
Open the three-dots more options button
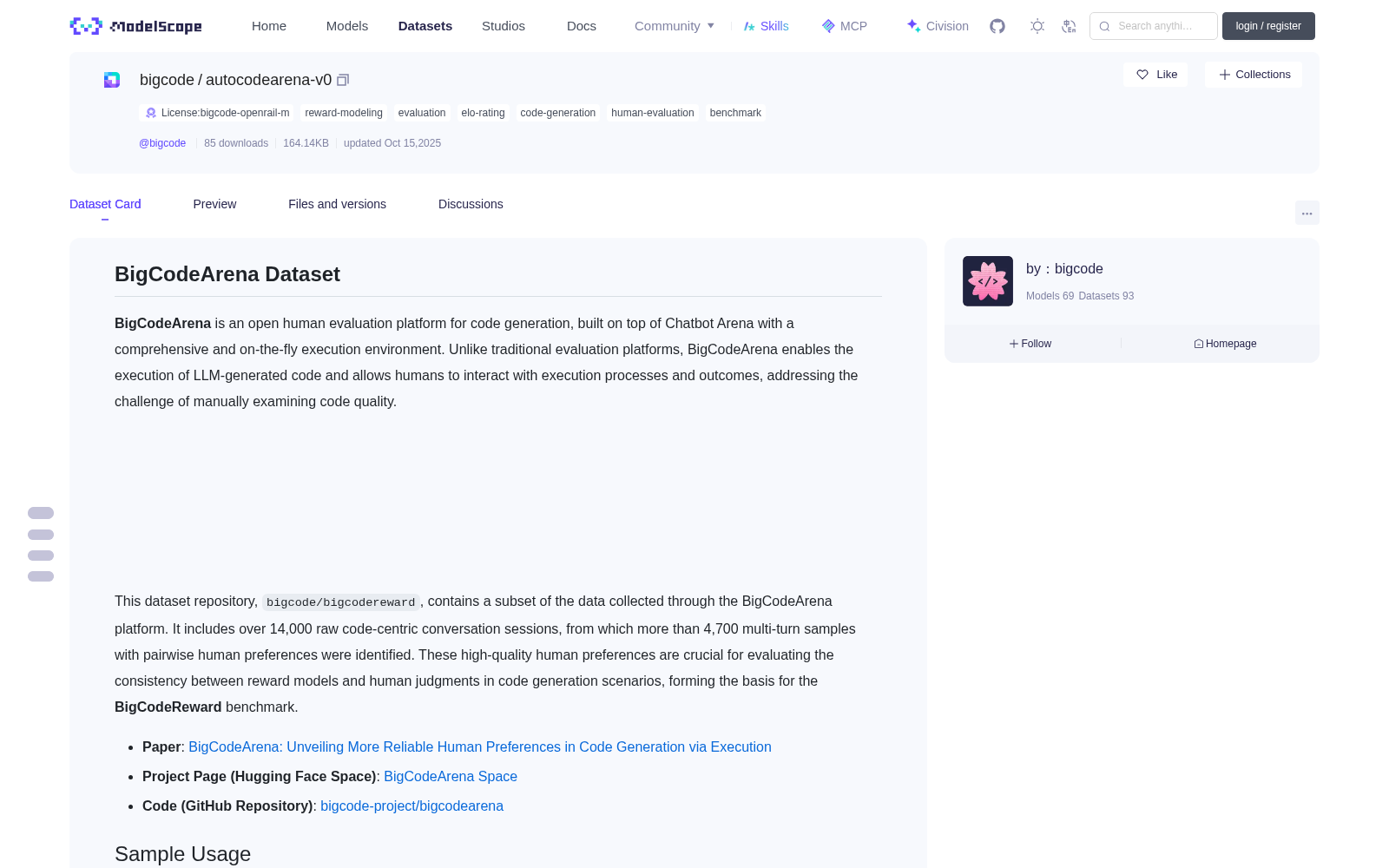click(x=1307, y=213)
